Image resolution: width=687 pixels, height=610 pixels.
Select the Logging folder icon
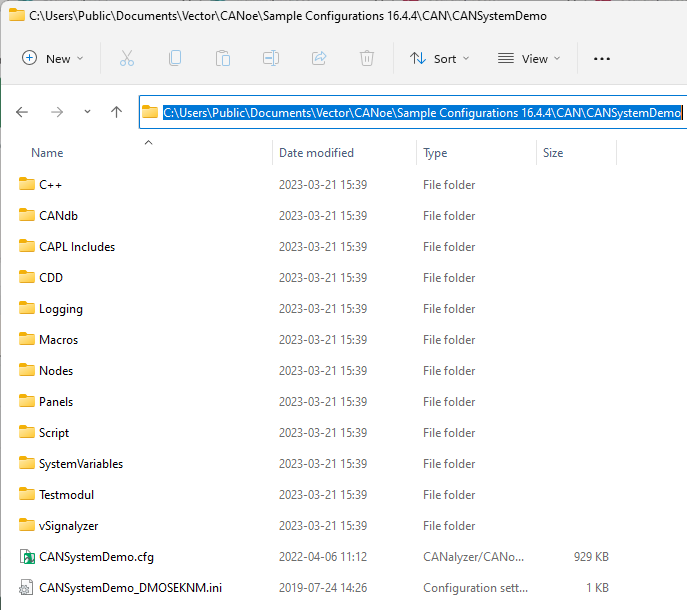(x=27, y=309)
